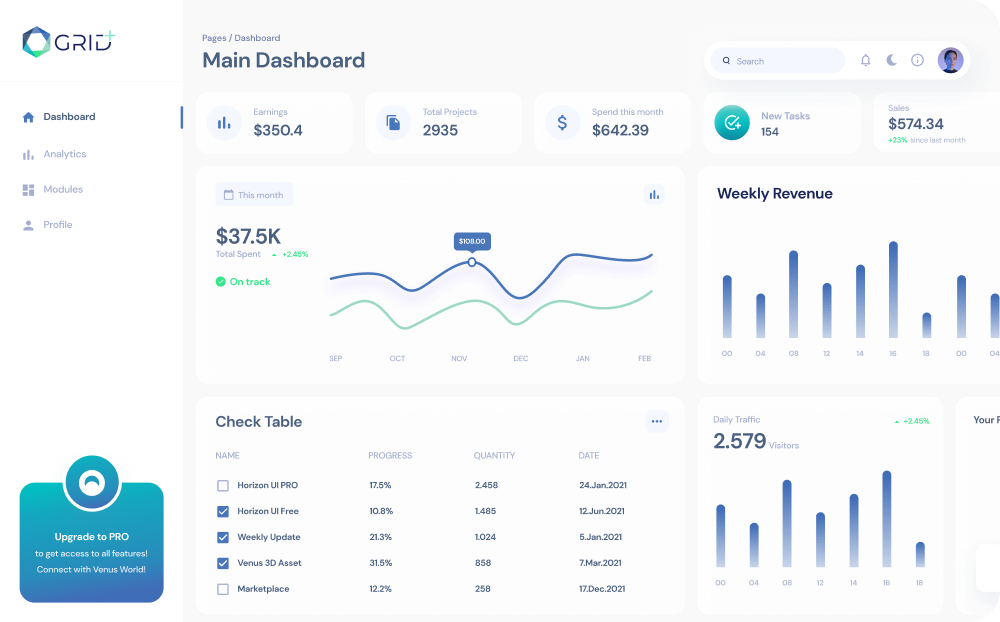This screenshot has height=622, width=1000.
Task: Click the New Tasks checkmark icon
Action: pos(732,123)
